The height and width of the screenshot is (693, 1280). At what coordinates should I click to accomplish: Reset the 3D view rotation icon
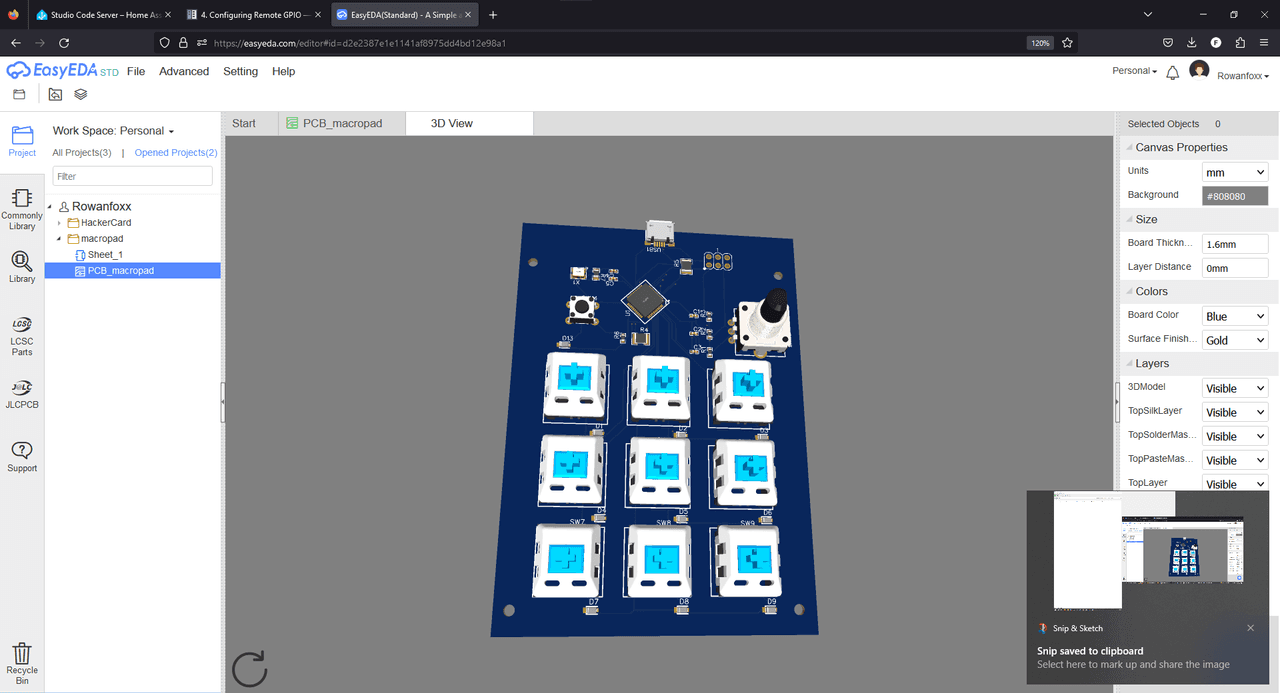click(249, 669)
